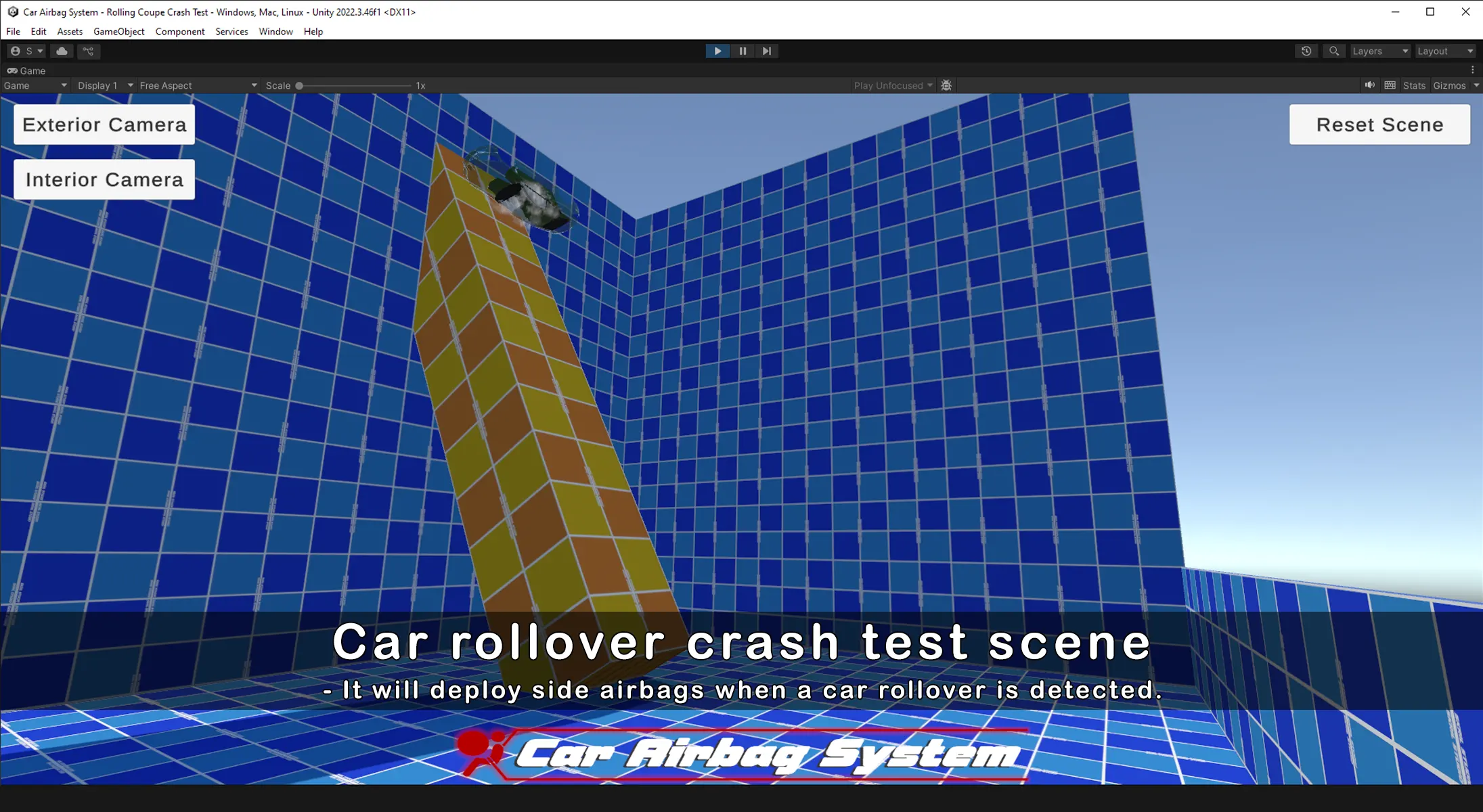Open the version control icon

pyautogui.click(x=88, y=51)
